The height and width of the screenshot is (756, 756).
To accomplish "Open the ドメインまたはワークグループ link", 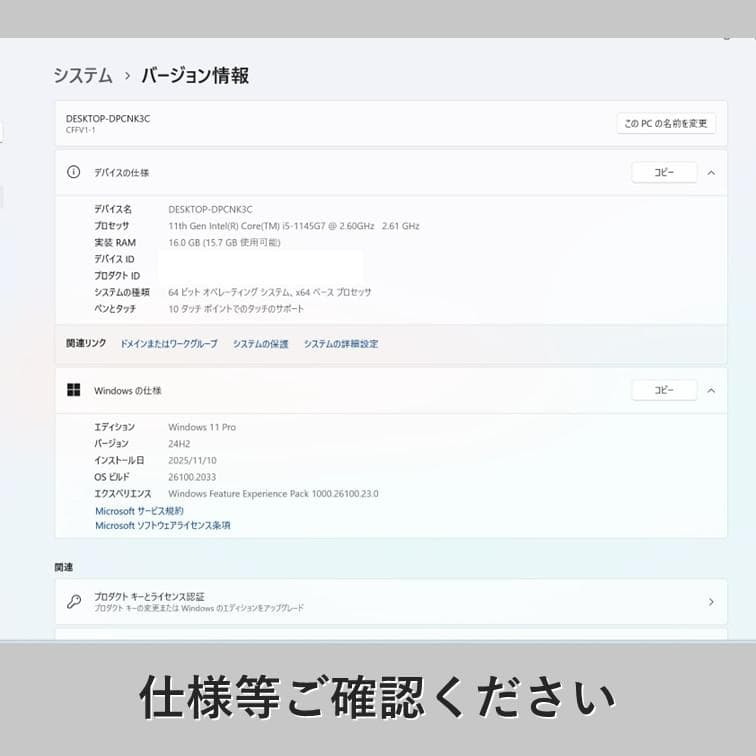I will [168, 344].
